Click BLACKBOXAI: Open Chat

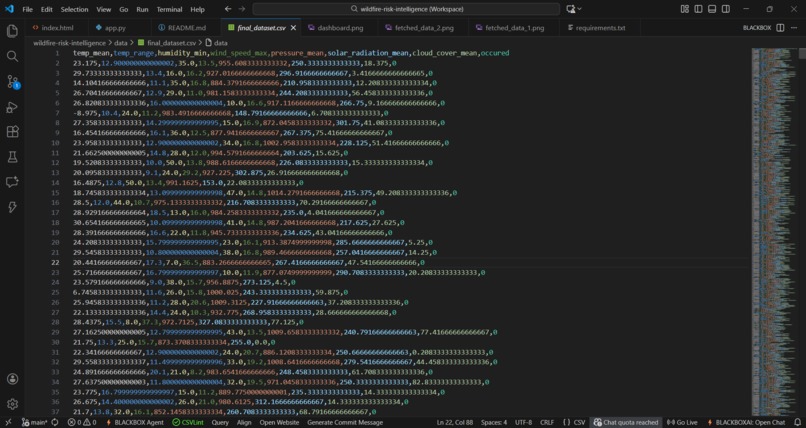point(746,422)
